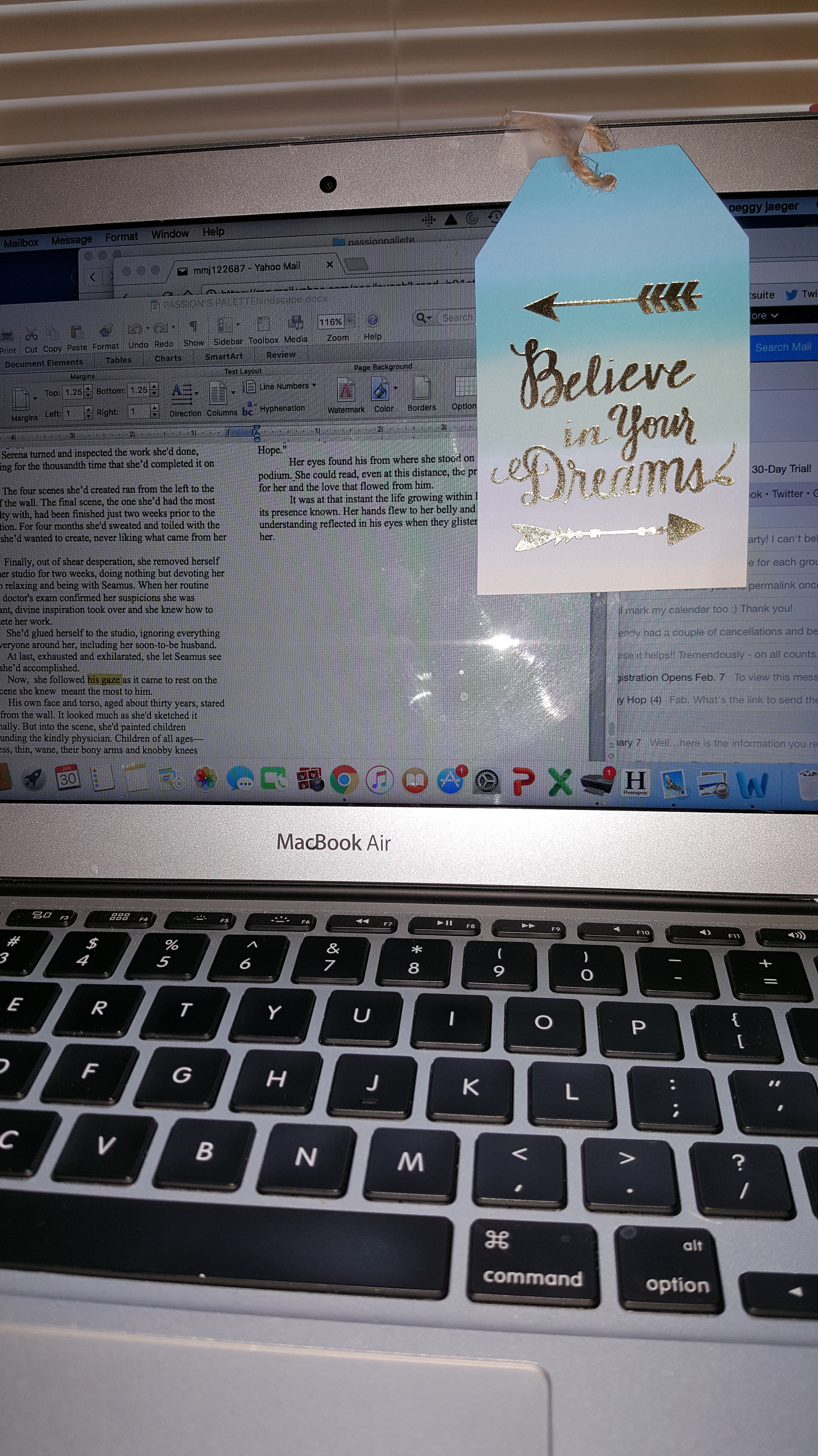Click the Cut scissors icon
This screenshot has height=1456, width=818.
[x=32, y=334]
